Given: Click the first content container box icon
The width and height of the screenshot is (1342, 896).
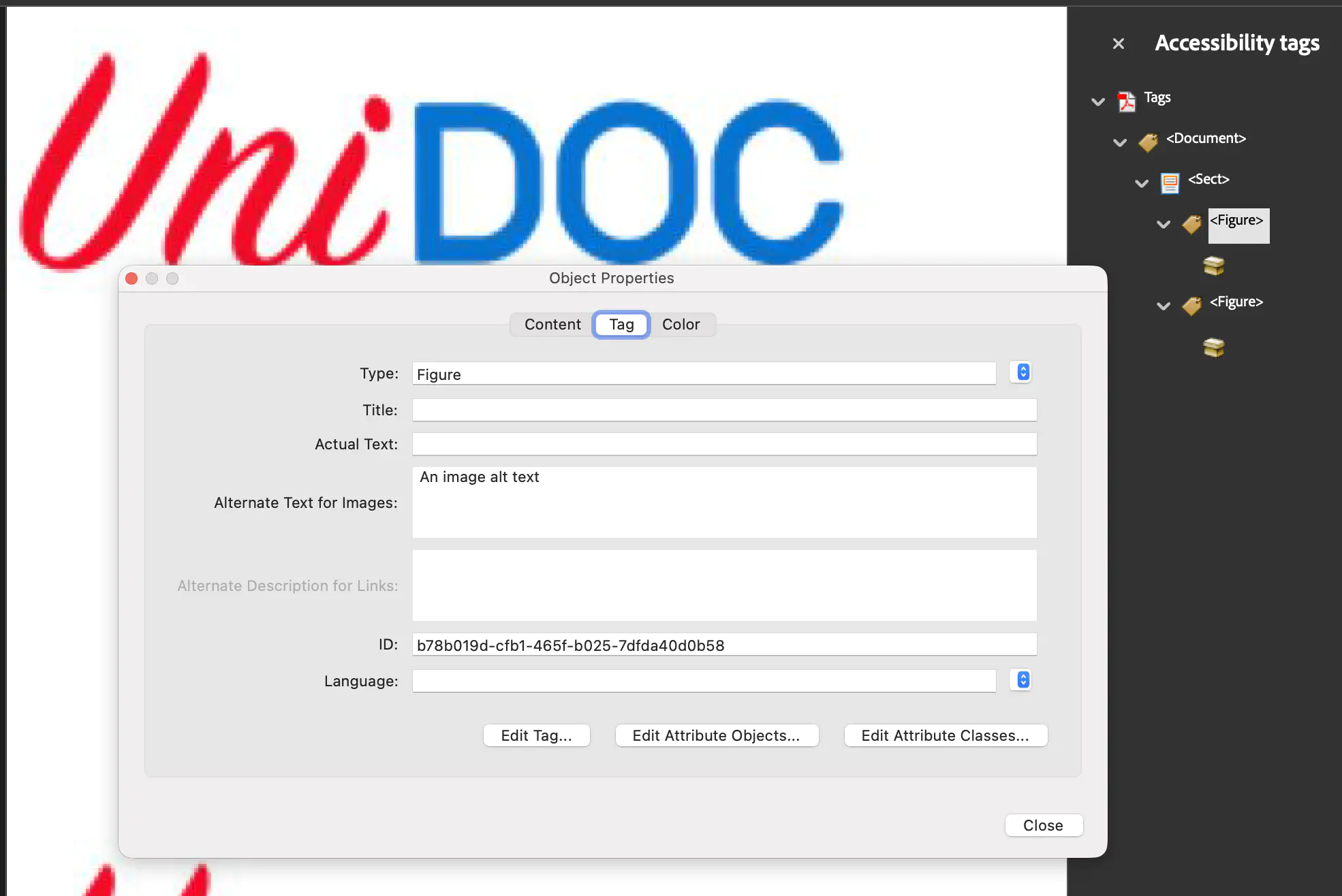Looking at the screenshot, I should click(1213, 266).
